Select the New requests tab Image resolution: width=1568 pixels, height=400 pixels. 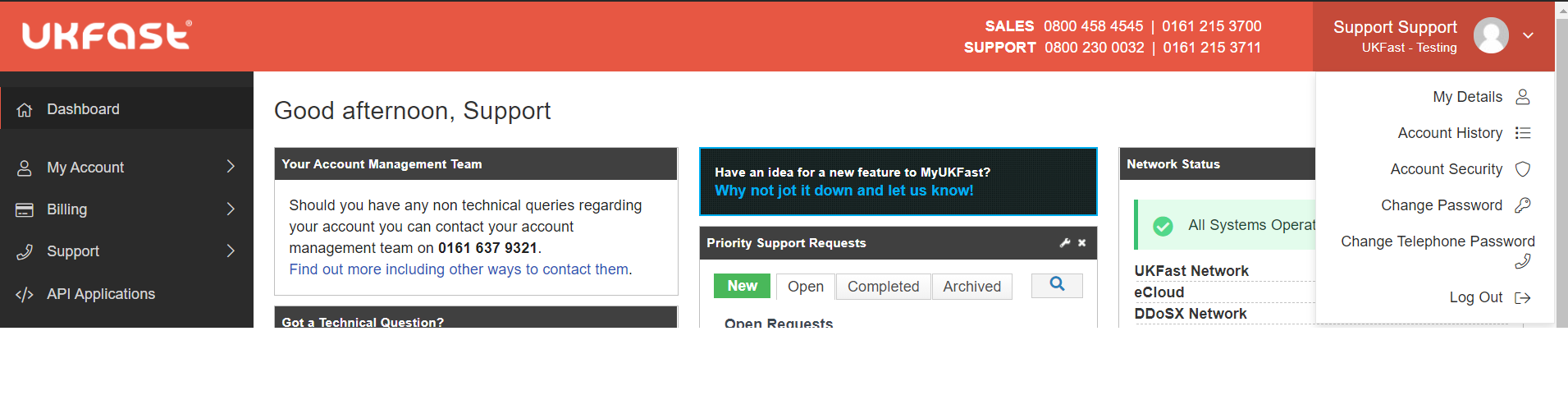click(x=742, y=286)
